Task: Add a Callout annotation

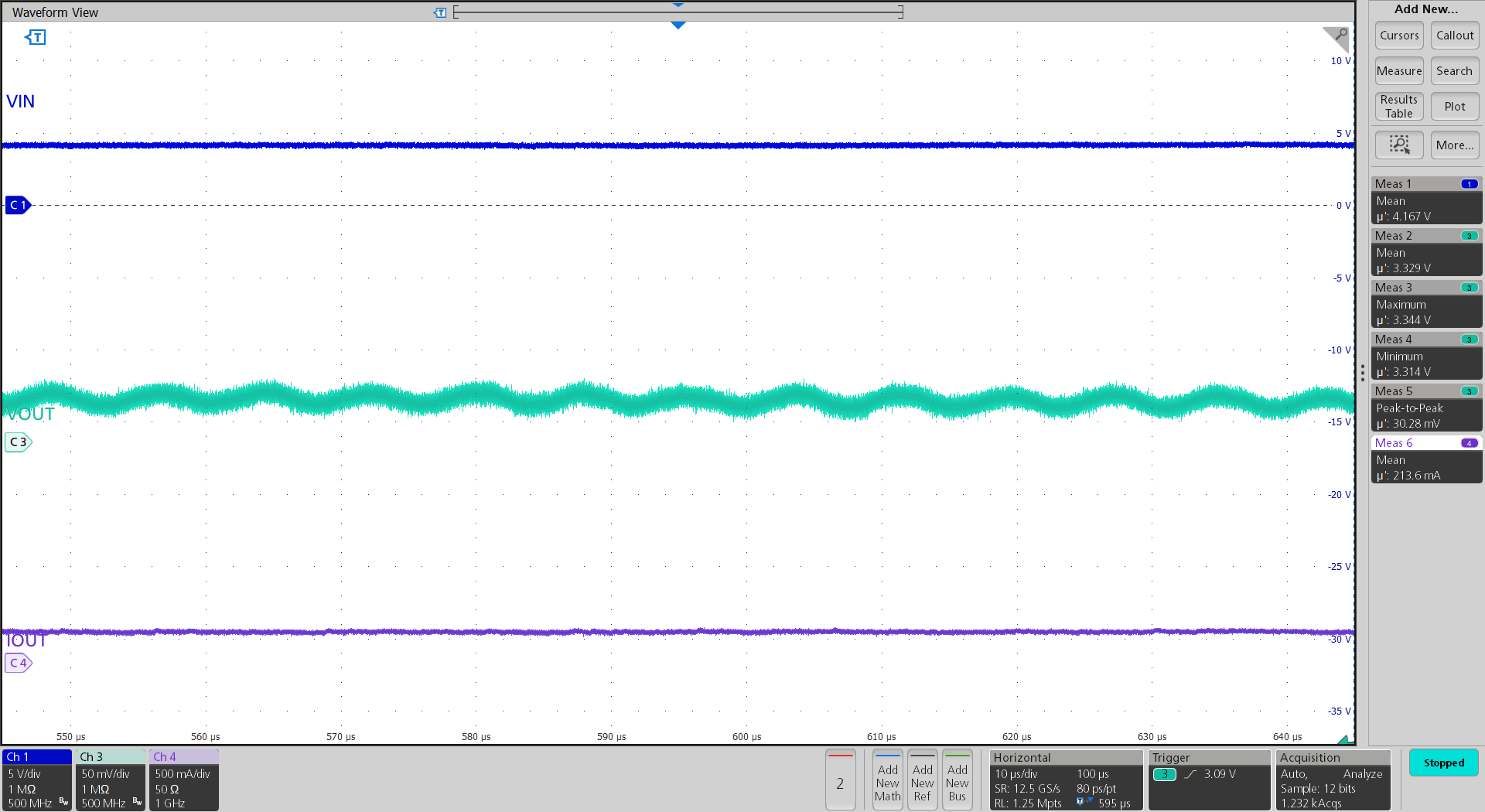Action: click(1455, 36)
